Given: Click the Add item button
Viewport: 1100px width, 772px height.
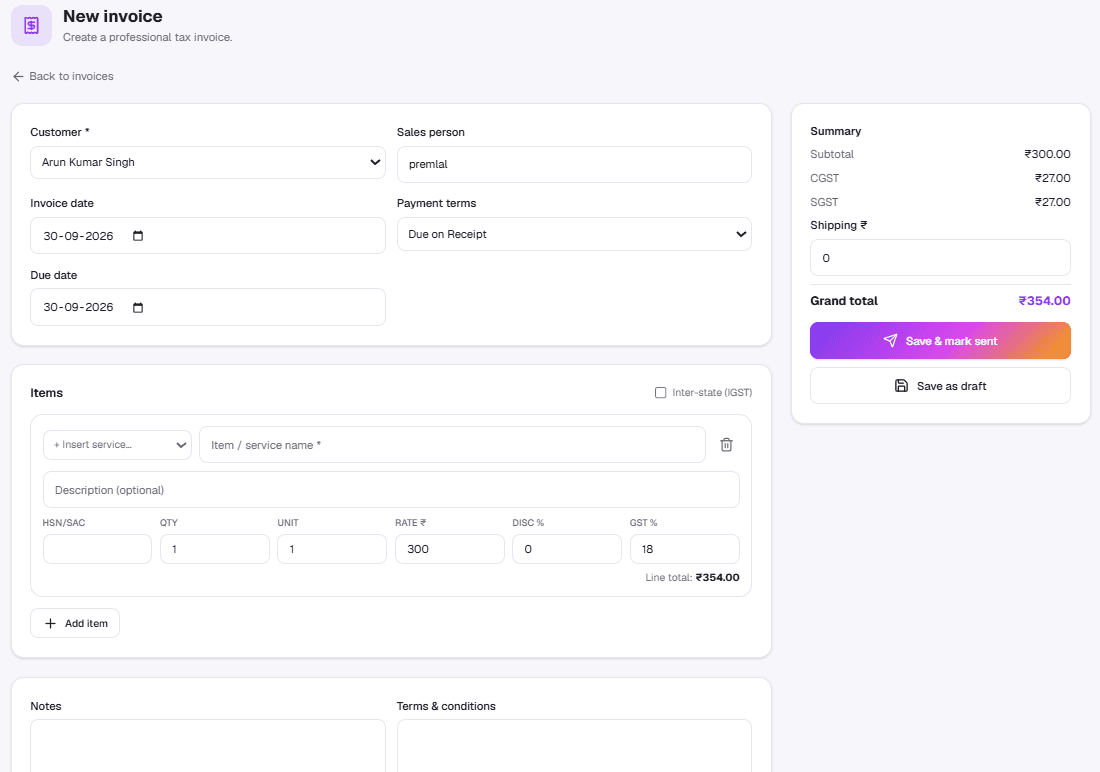Looking at the screenshot, I should point(75,623).
